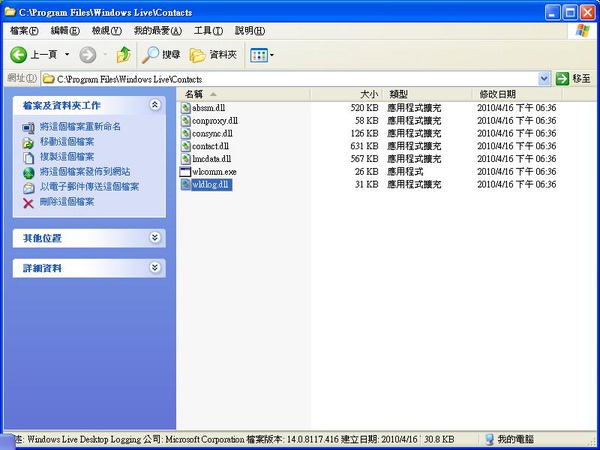Toggle the Folders pane button
The height and width of the screenshot is (450, 600).
coord(213,55)
